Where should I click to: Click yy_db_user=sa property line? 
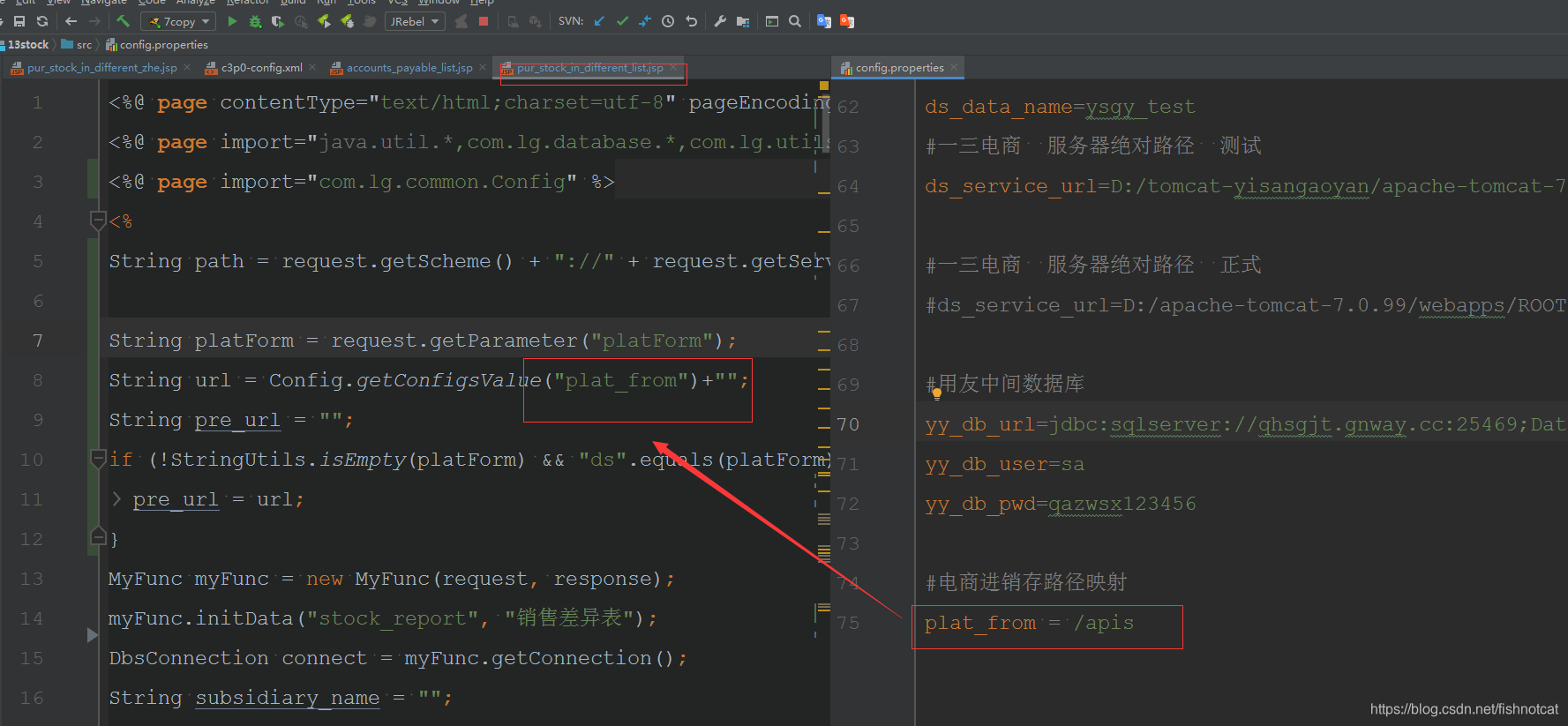tap(1004, 464)
